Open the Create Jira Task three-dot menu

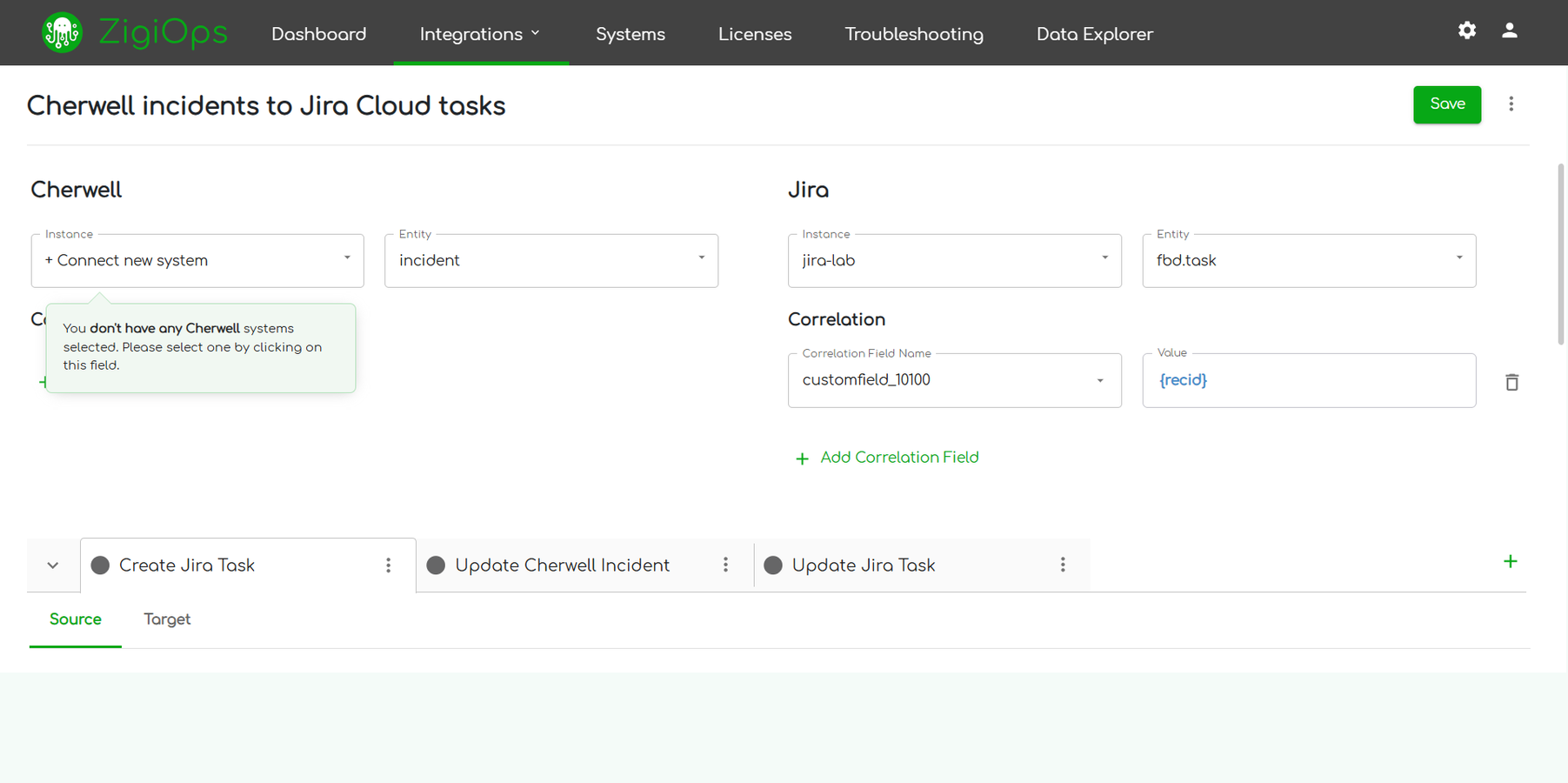(x=389, y=565)
